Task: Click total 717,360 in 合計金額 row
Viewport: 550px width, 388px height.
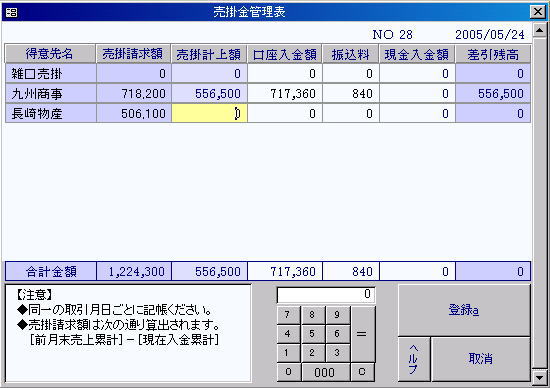Action: 285,271
